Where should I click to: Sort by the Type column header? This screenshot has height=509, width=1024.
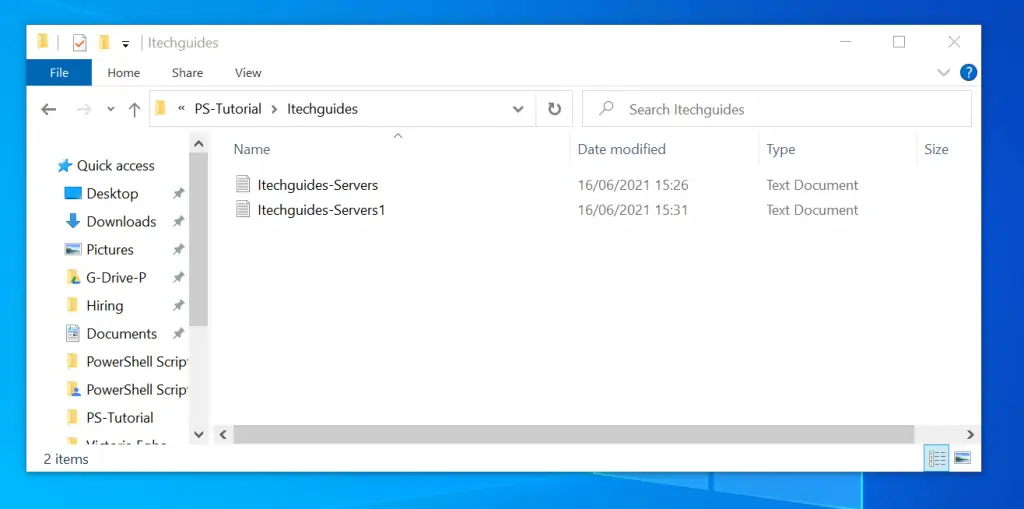[x=780, y=149]
